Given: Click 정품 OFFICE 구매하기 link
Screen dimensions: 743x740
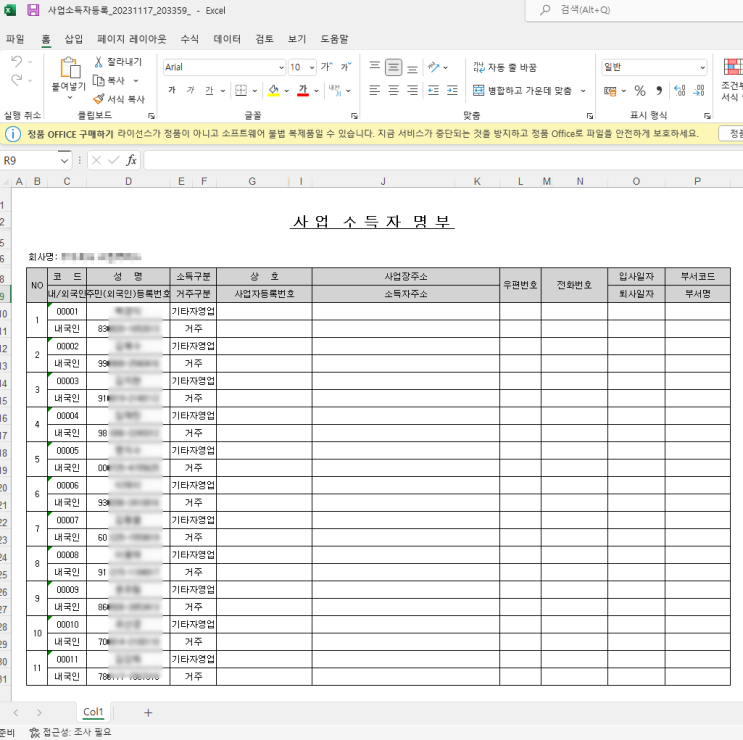Looking at the screenshot, I should 70,134.
